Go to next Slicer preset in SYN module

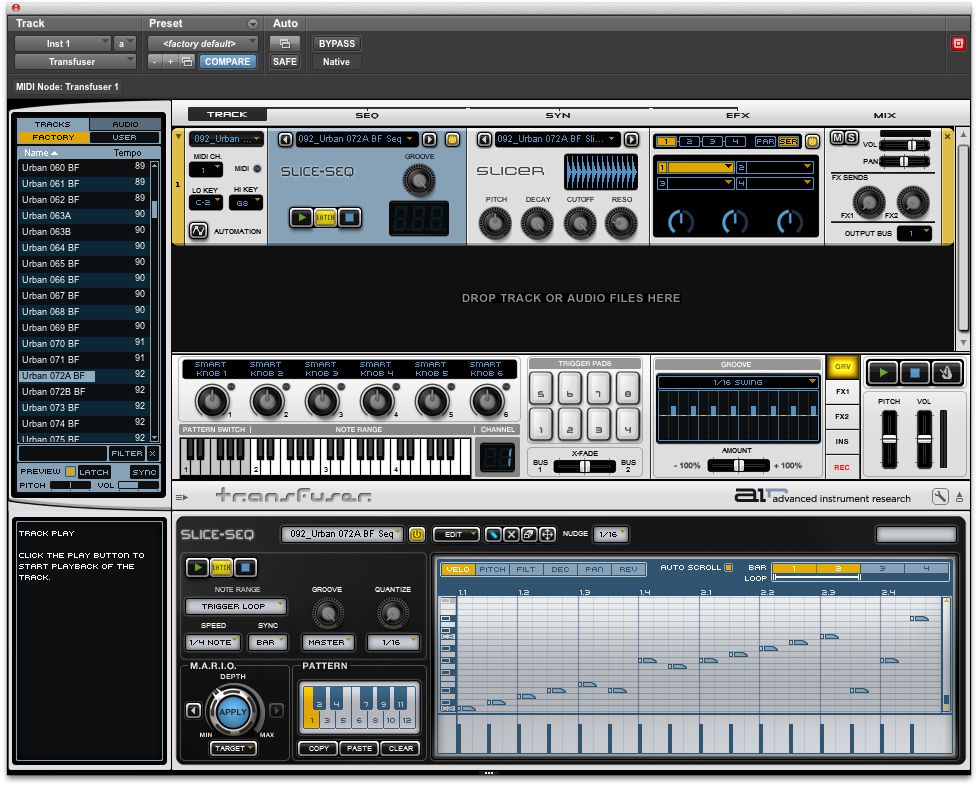click(x=631, y=139)
